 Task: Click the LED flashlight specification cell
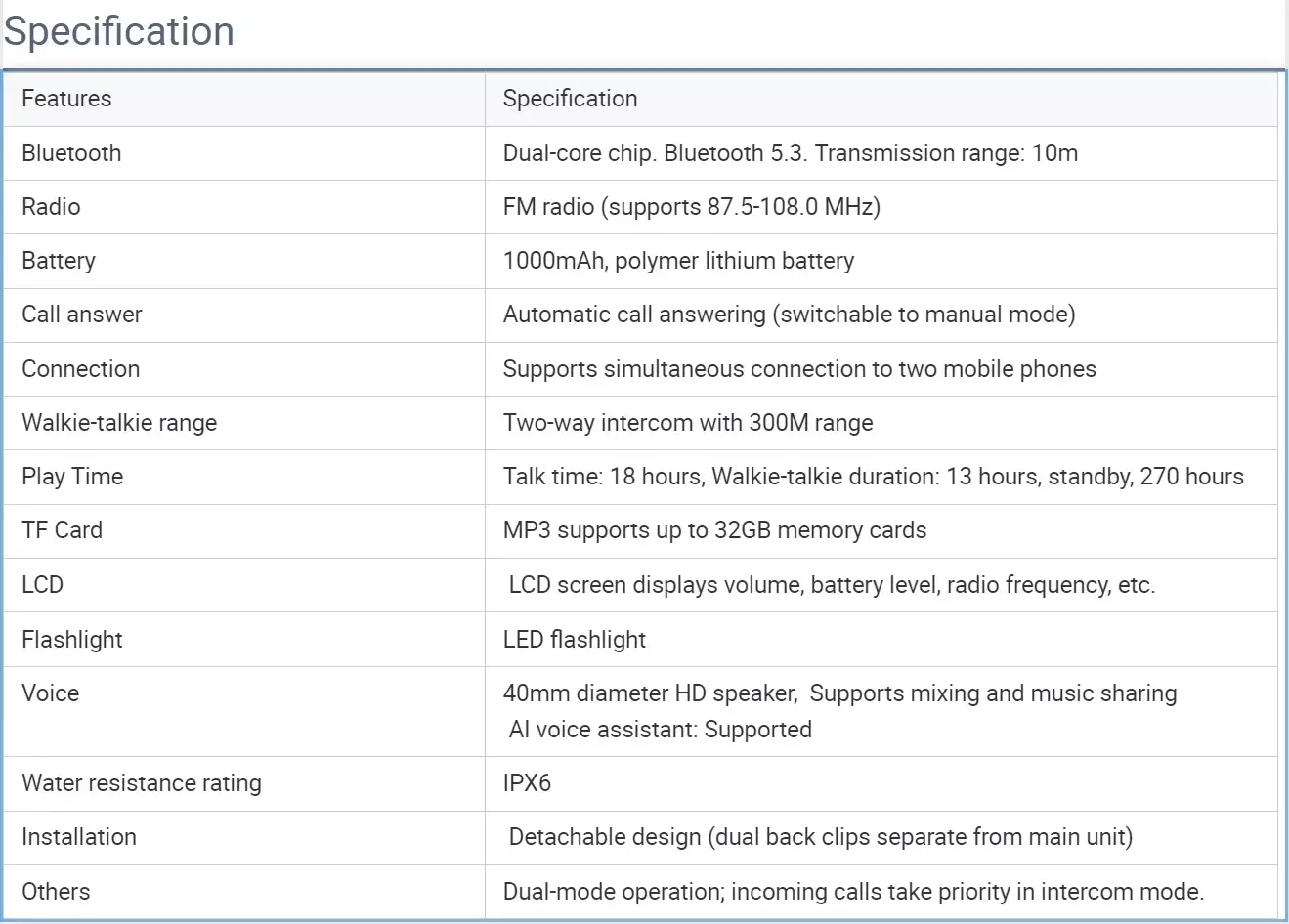(x=575, y=640)
